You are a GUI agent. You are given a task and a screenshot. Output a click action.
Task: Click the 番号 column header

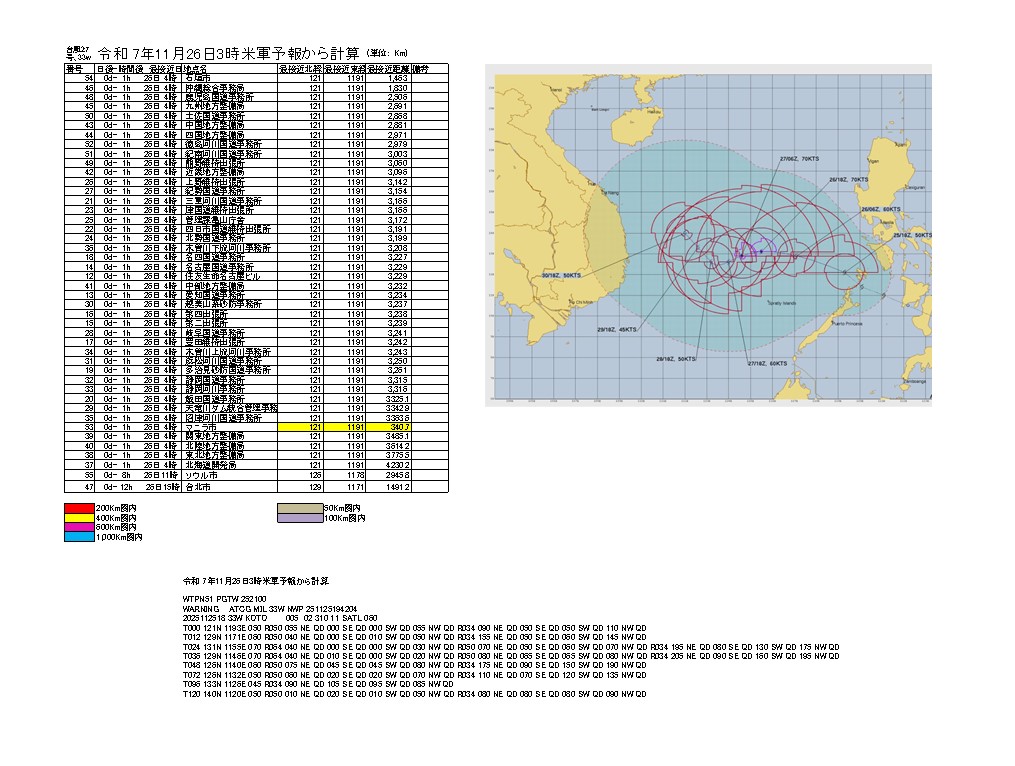74,69
